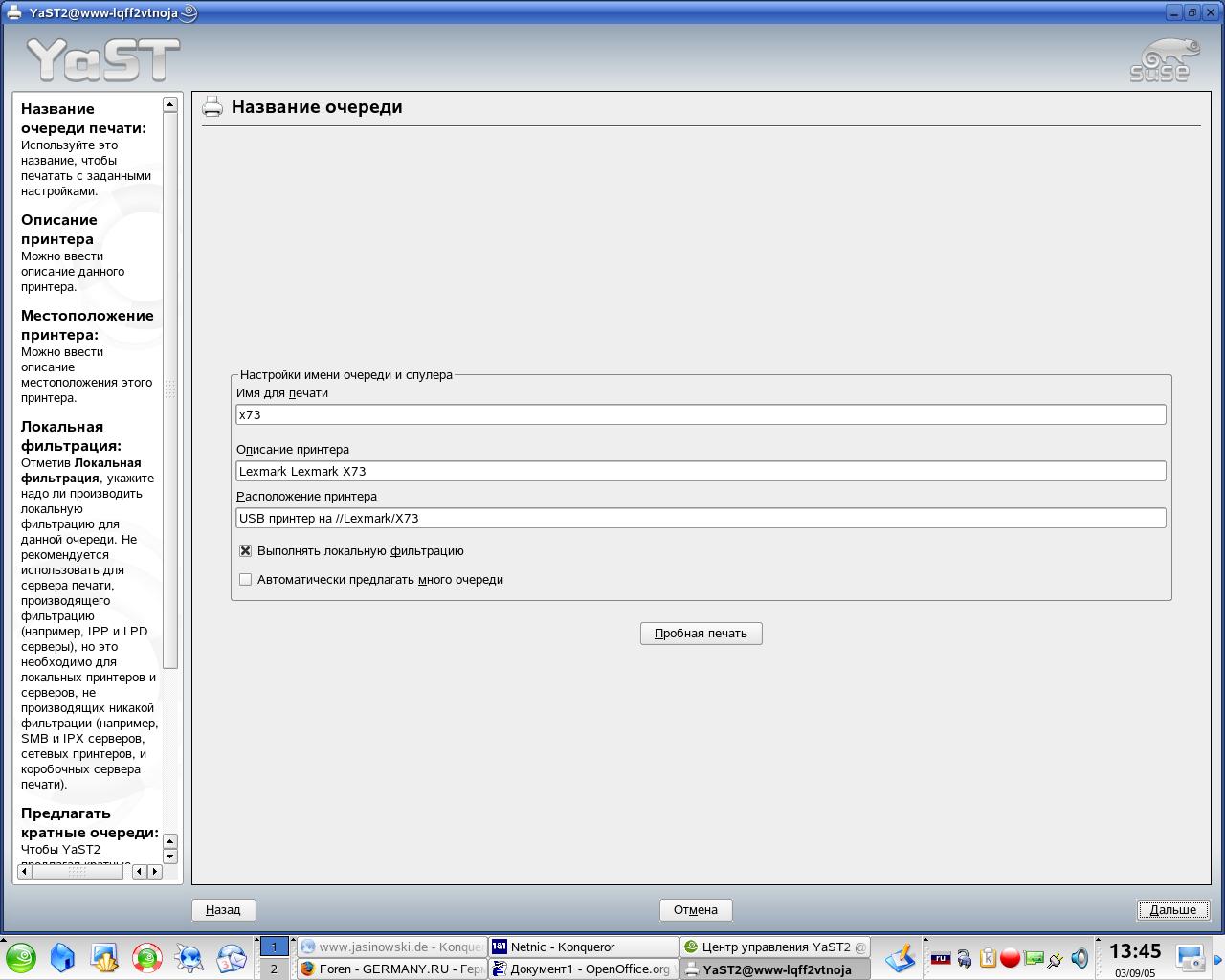Click the show desktop icon near the clock
This screenshot has width=1225, height=980.
(x=1190, y=957)
